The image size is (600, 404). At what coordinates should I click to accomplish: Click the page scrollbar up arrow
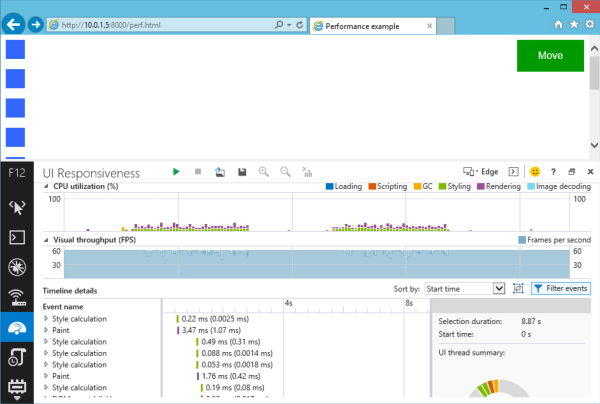(594, 49)
